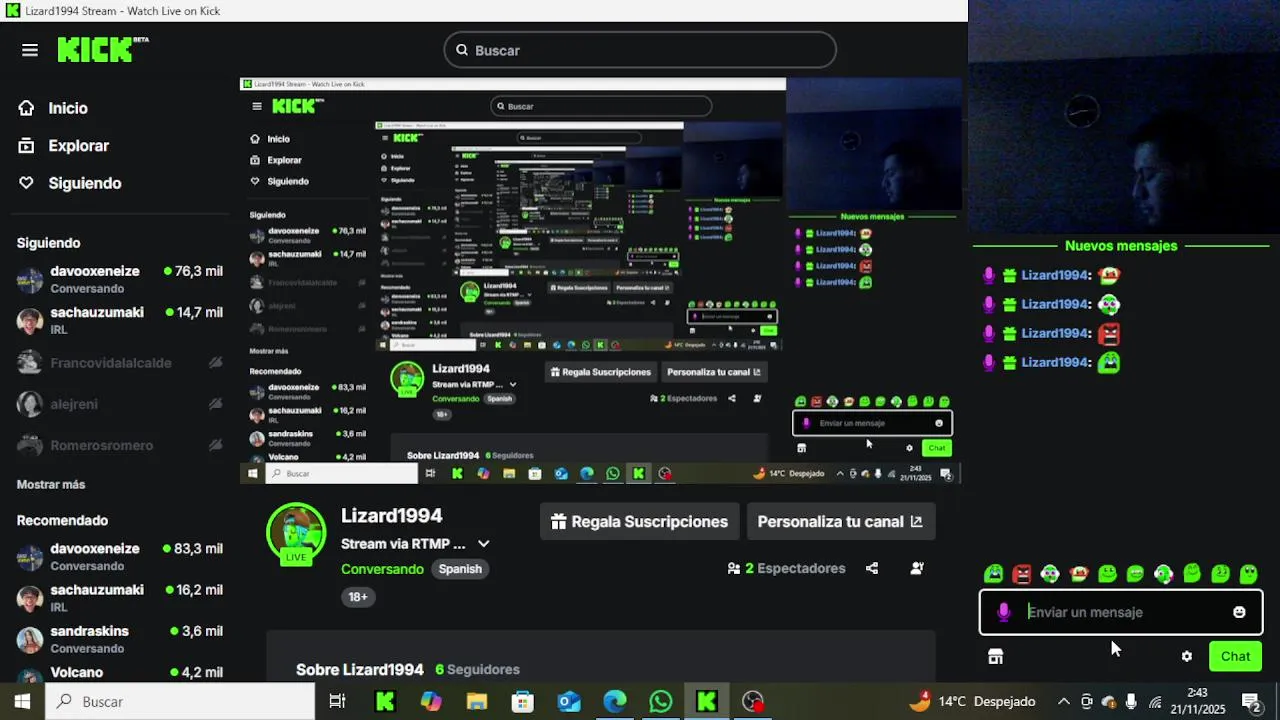
Task: Click the Stream via RTMP title text
Action: (x=403, y=544)
